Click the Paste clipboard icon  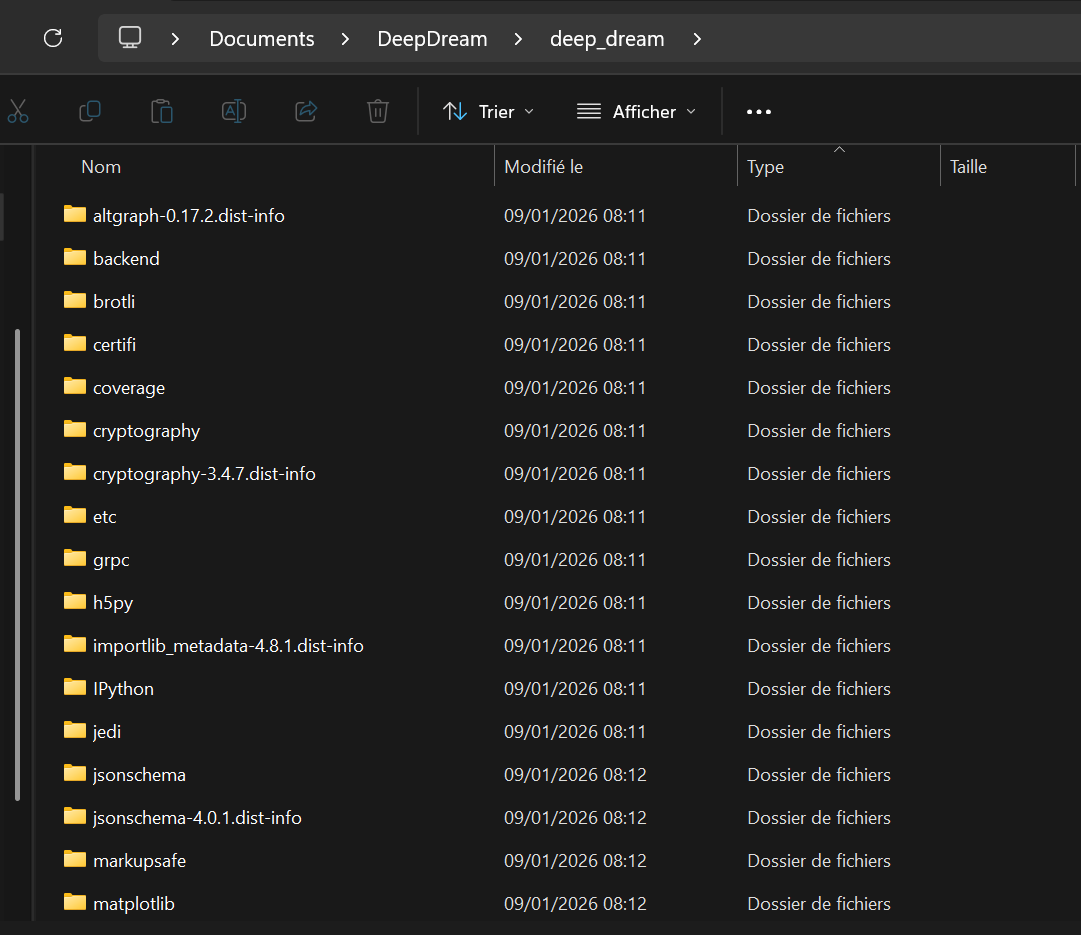(162, 111)
